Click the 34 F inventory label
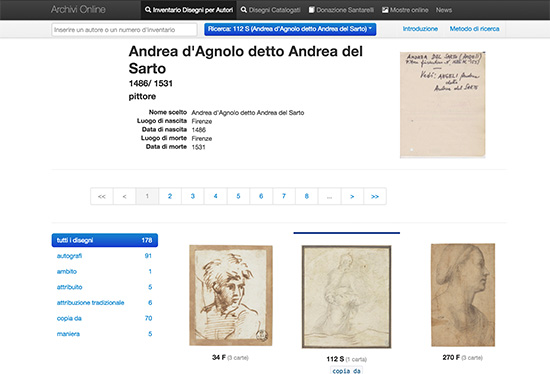The image size is (550, 374). (219, 358)
